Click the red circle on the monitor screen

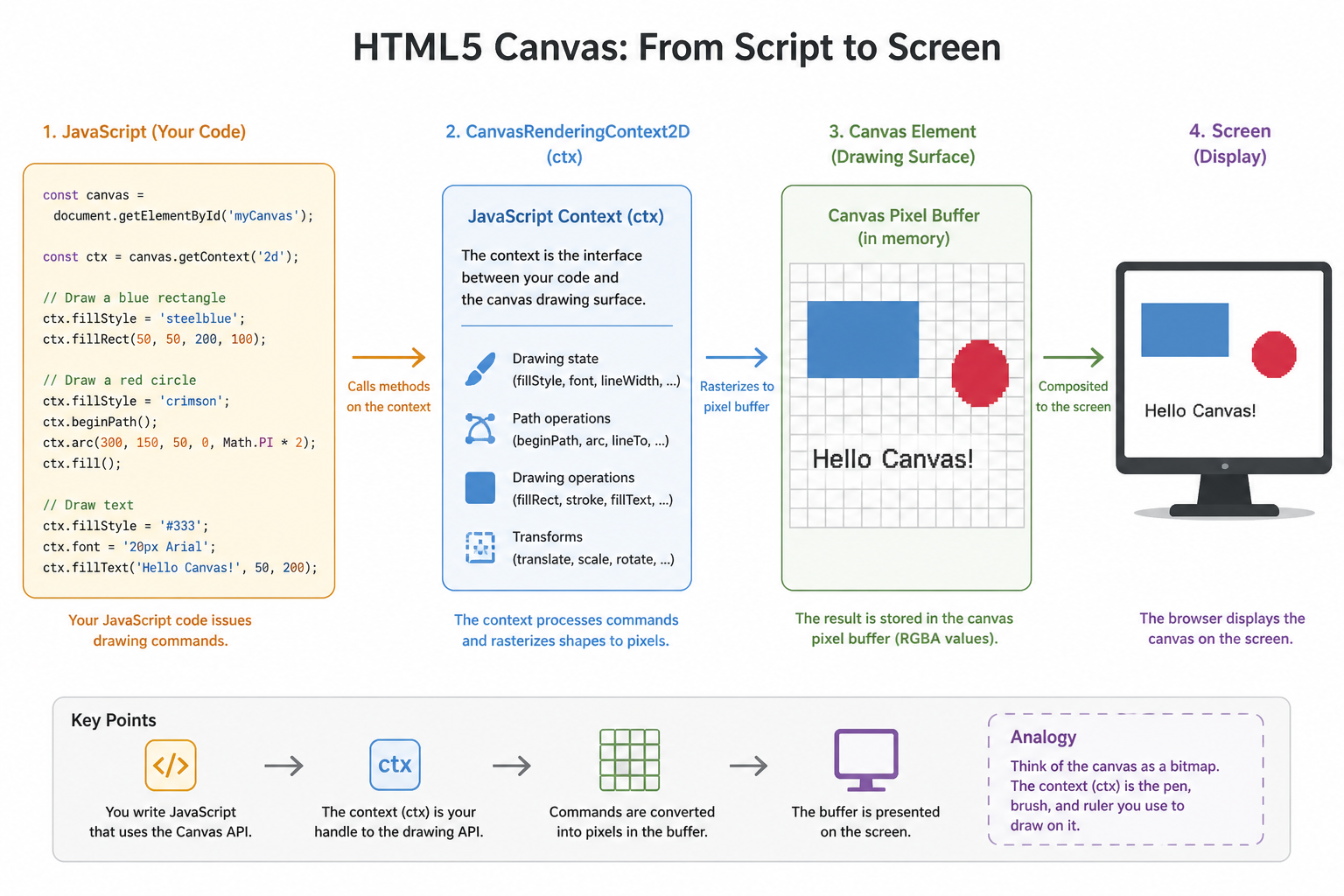1274,354
